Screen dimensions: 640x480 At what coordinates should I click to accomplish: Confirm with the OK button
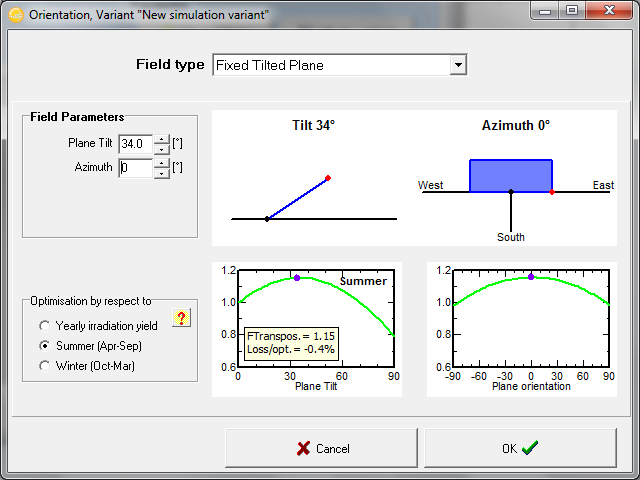click(x=520, y=448)
